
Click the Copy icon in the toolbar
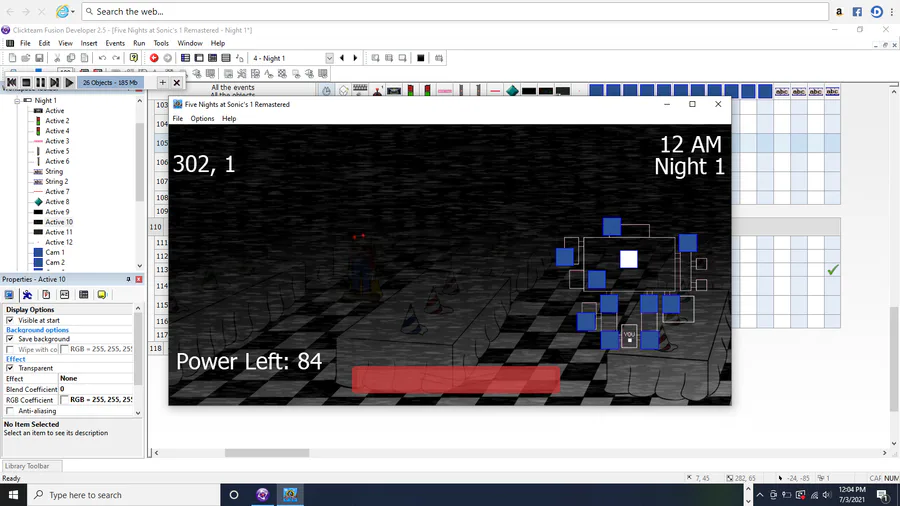click(x=71, y=58)
